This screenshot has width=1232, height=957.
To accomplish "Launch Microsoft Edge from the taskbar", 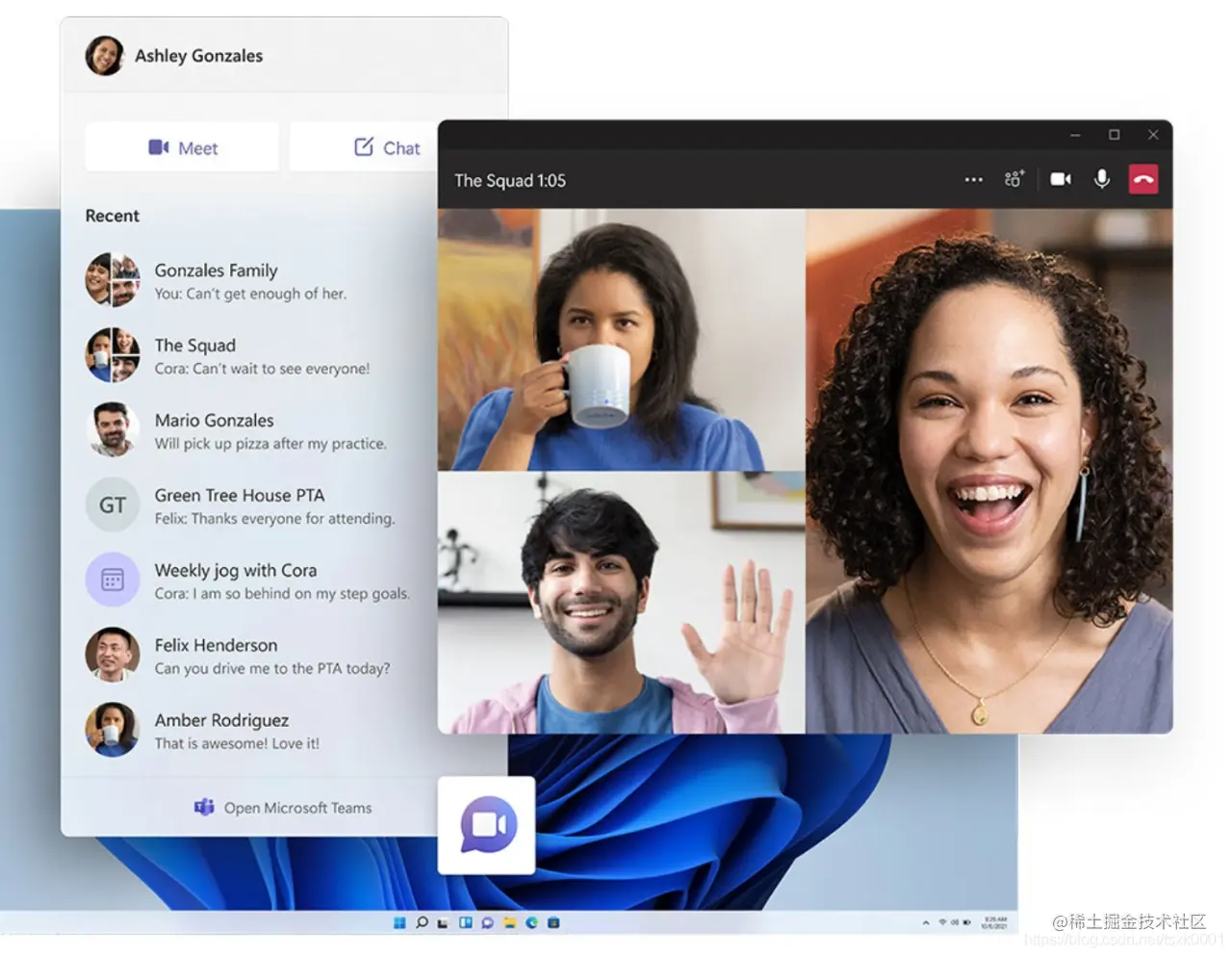I will click(531, 922).
